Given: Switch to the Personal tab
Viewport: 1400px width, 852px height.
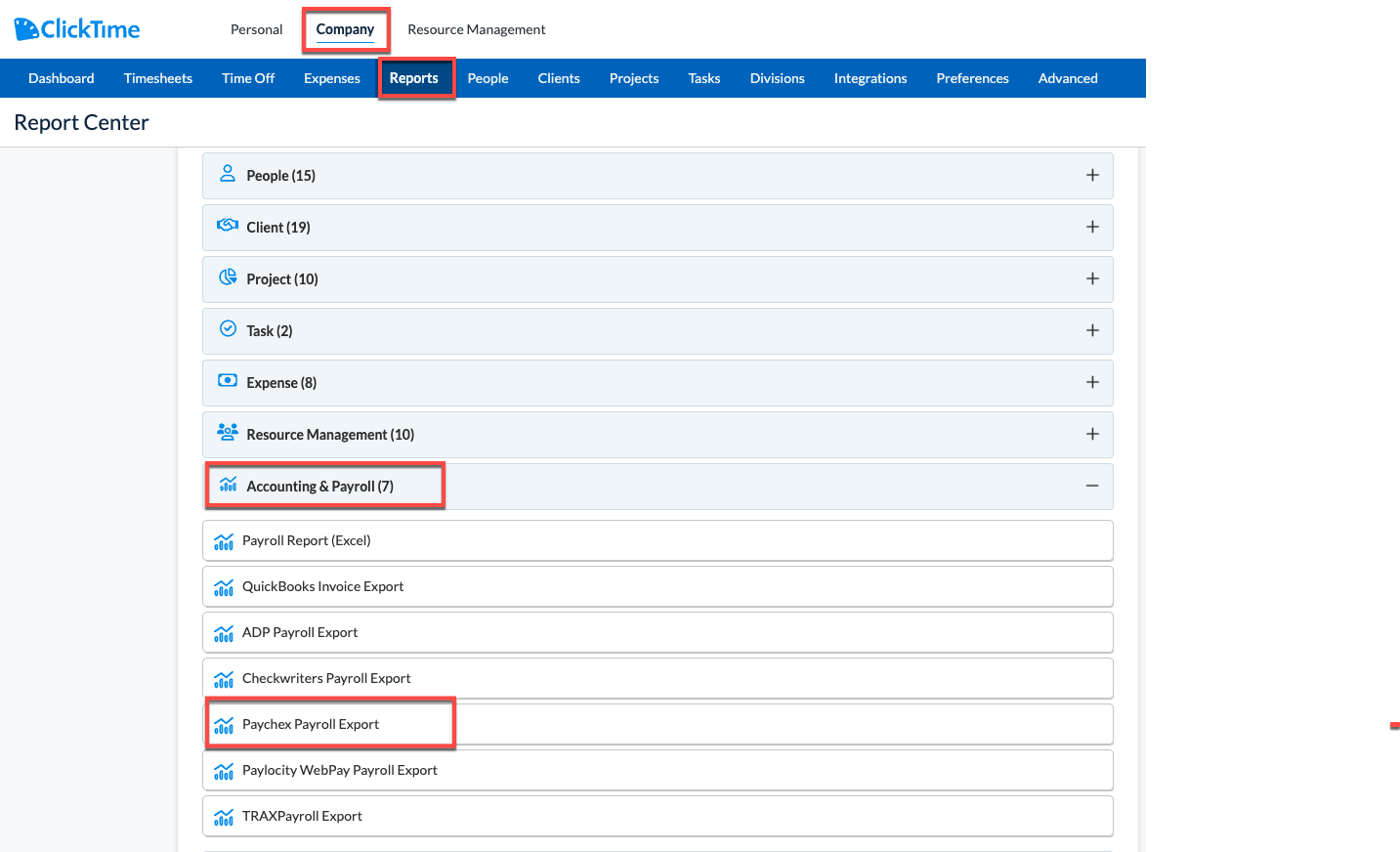Looking at the screenshot, I should pyautogui.click(x=256, y=29).
